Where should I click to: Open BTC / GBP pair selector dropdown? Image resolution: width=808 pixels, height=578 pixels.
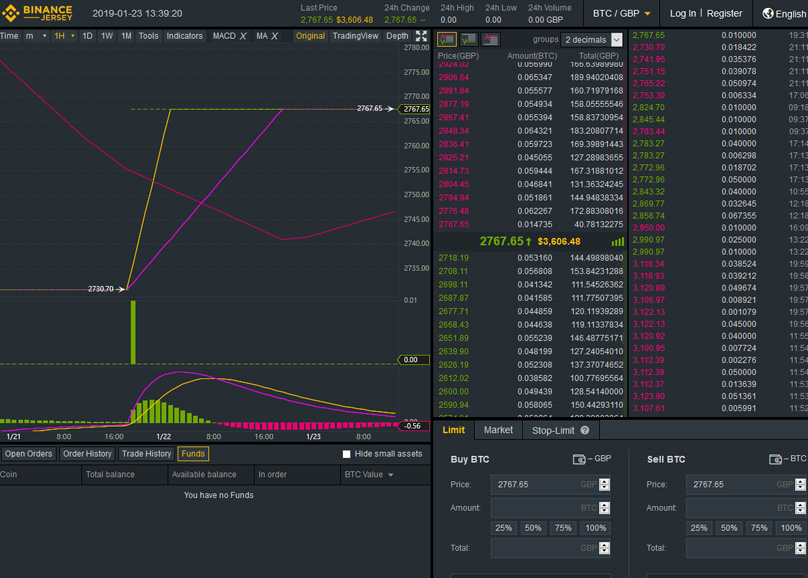pyautogui.click(x=621, y=13)
